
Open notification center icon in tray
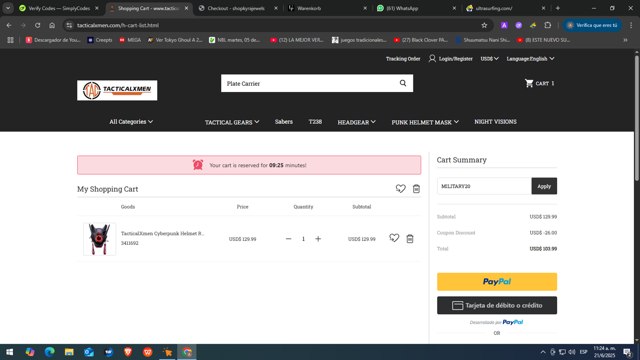coord(627,352)
